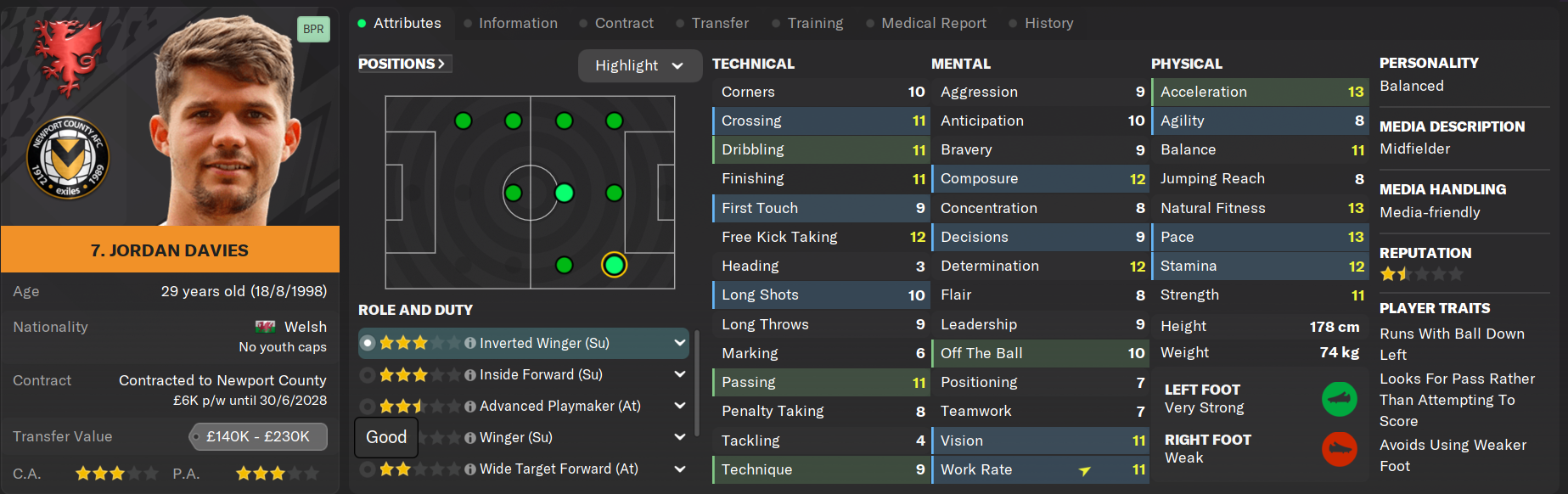
Task: Select the Inside Forward (Su) radio button
Action: (367, 374)
